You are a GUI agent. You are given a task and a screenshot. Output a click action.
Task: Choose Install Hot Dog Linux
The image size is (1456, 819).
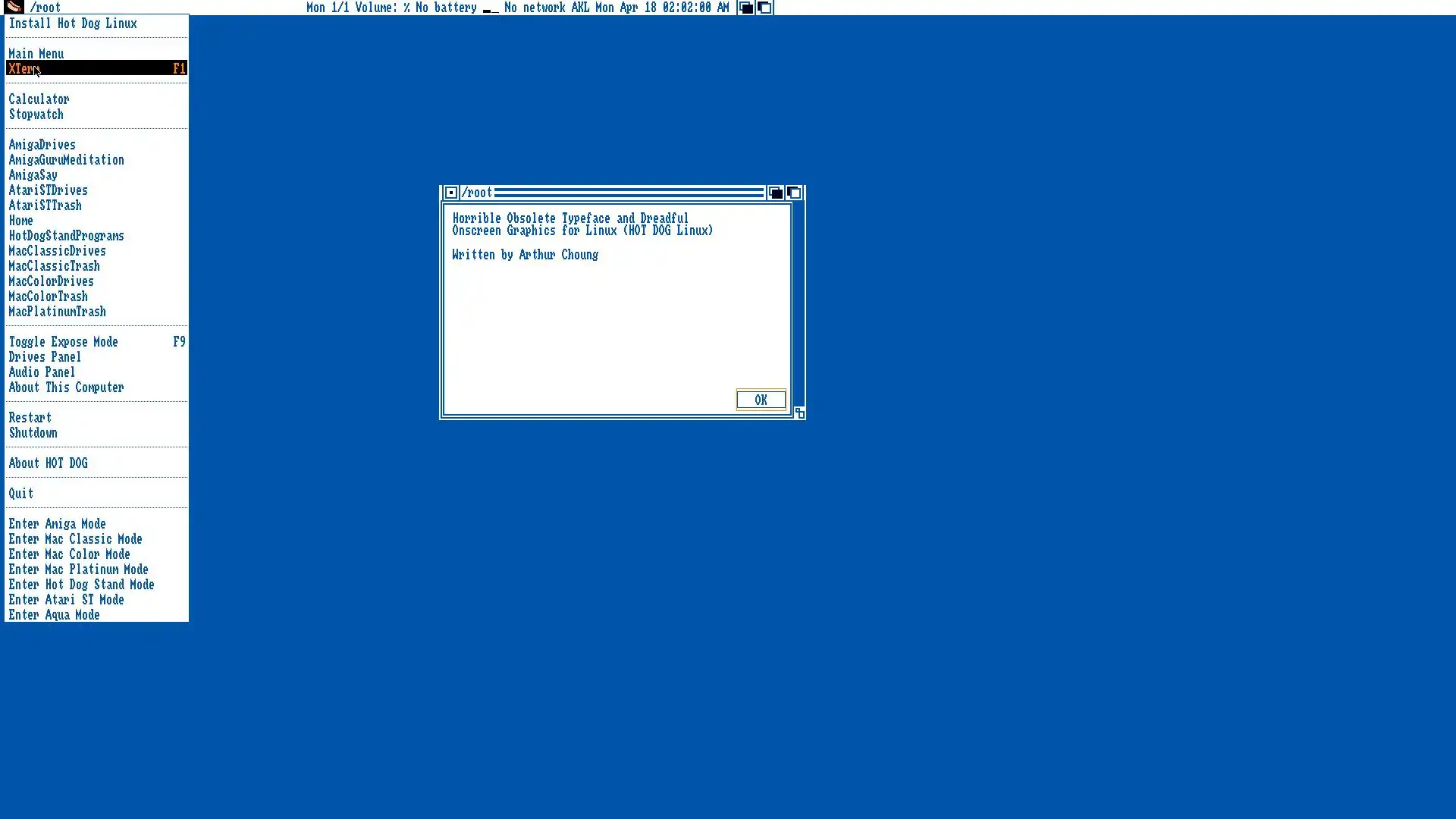pos(73,24)
